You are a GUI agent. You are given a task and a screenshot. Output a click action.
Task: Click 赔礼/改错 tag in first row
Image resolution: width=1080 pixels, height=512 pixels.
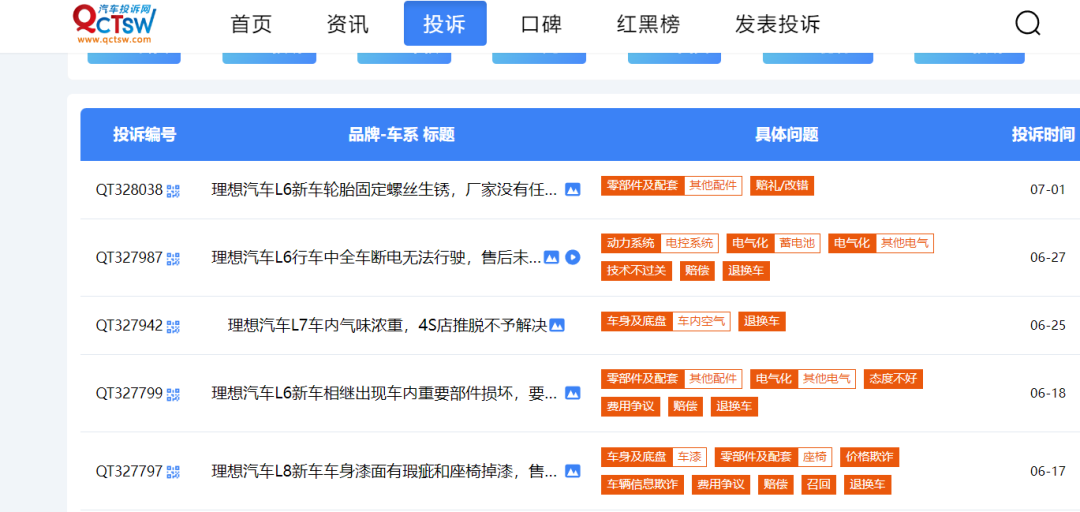tap(782, 185)
